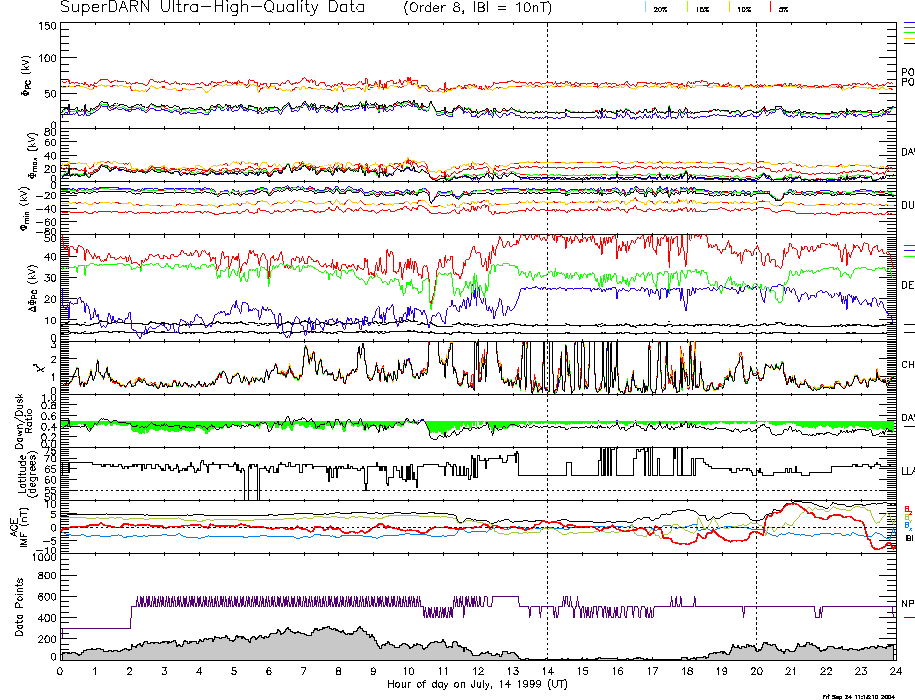Click the hour 24 tick label
The width and height of the screenshot is (915, 700).
pyautogui.click(x=894, y=672)
